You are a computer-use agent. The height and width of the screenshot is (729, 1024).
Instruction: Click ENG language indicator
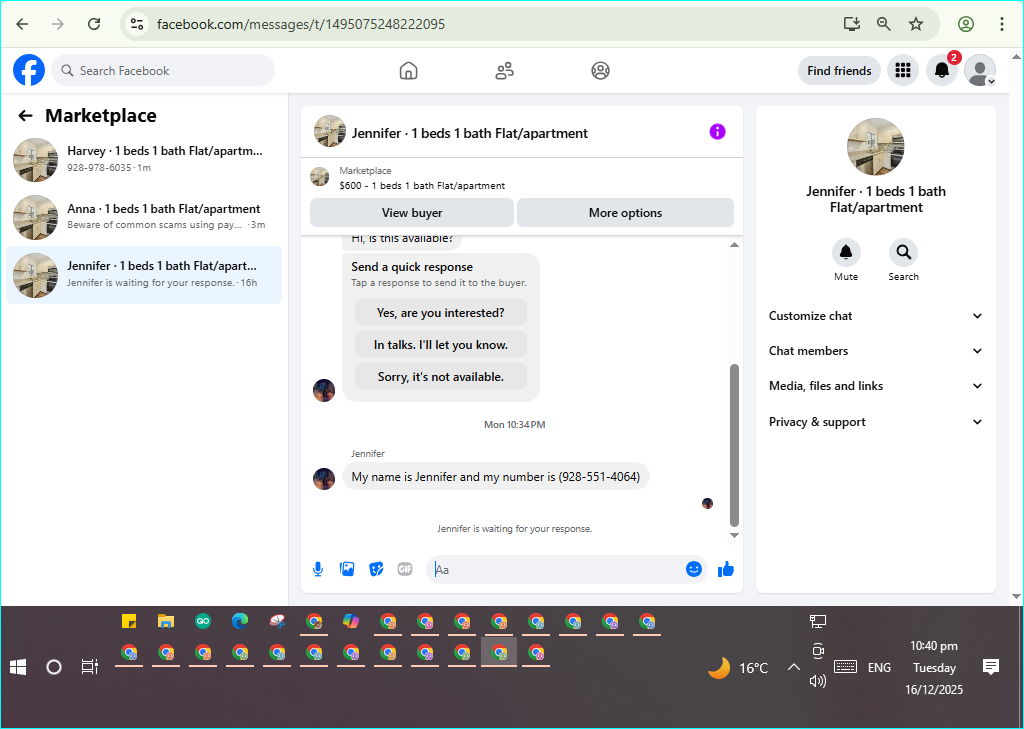[x=879, y=668]
